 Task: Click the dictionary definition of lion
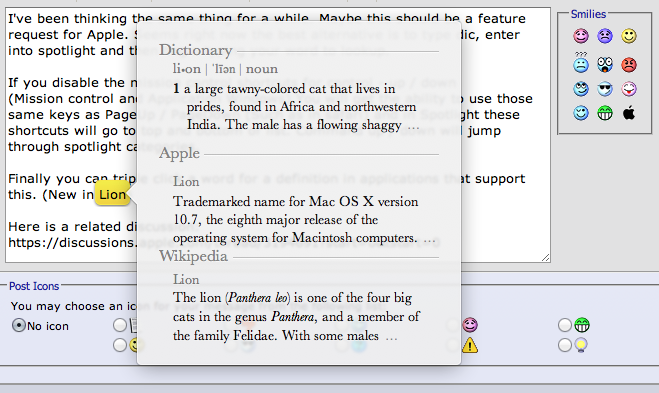pyautogui.click(x=296, y=107)
